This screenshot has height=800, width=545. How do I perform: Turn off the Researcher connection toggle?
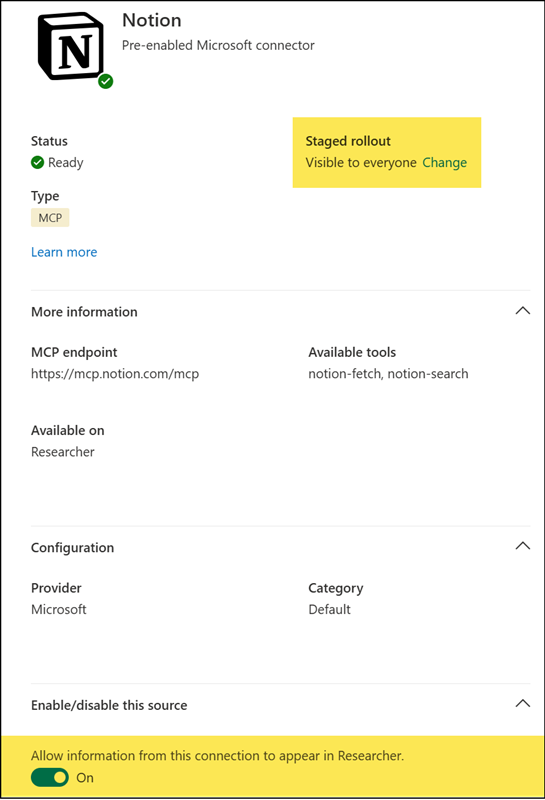coord(49,778)
